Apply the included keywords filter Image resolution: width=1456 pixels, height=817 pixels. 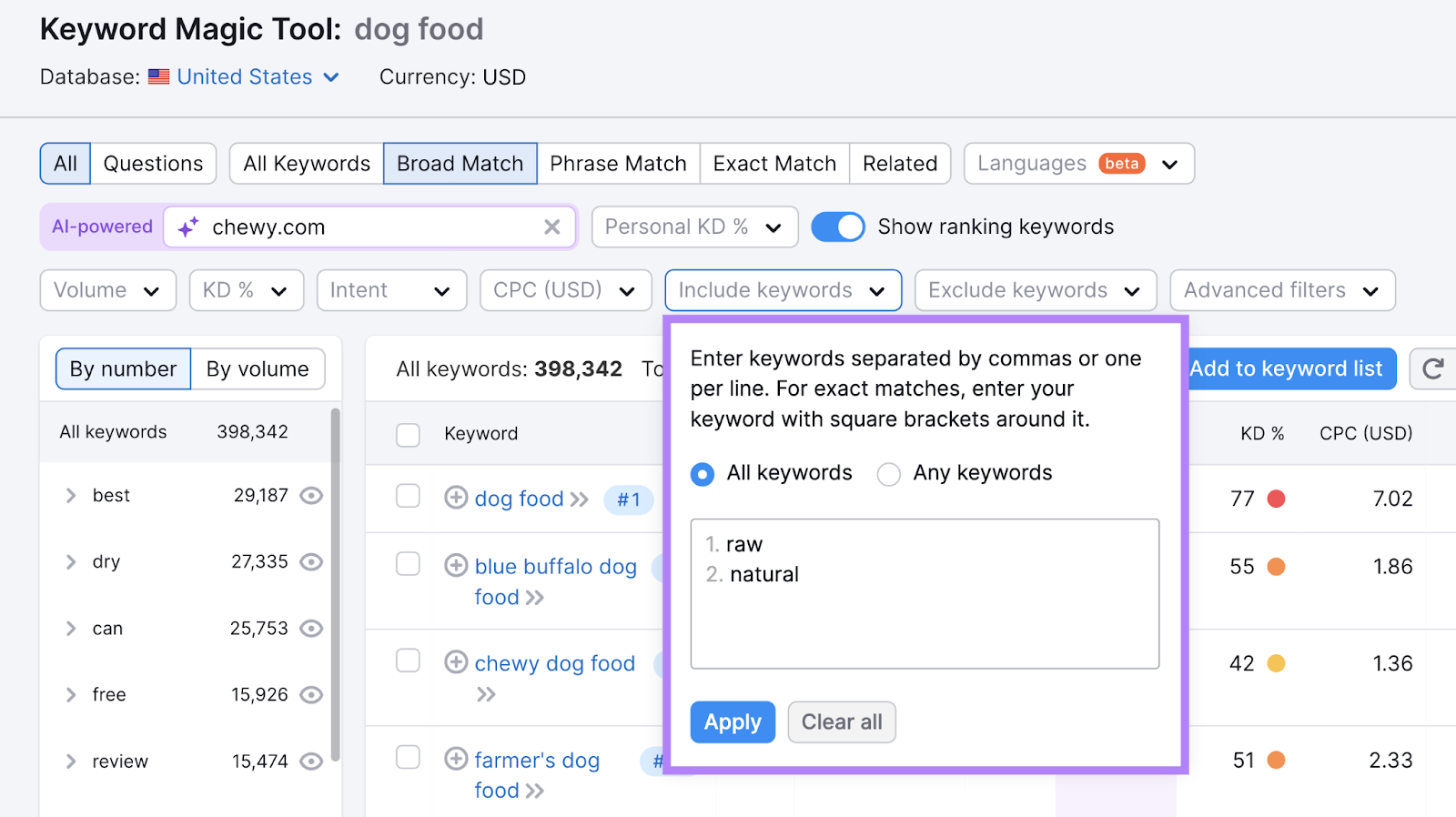click(x=732, y=721)
